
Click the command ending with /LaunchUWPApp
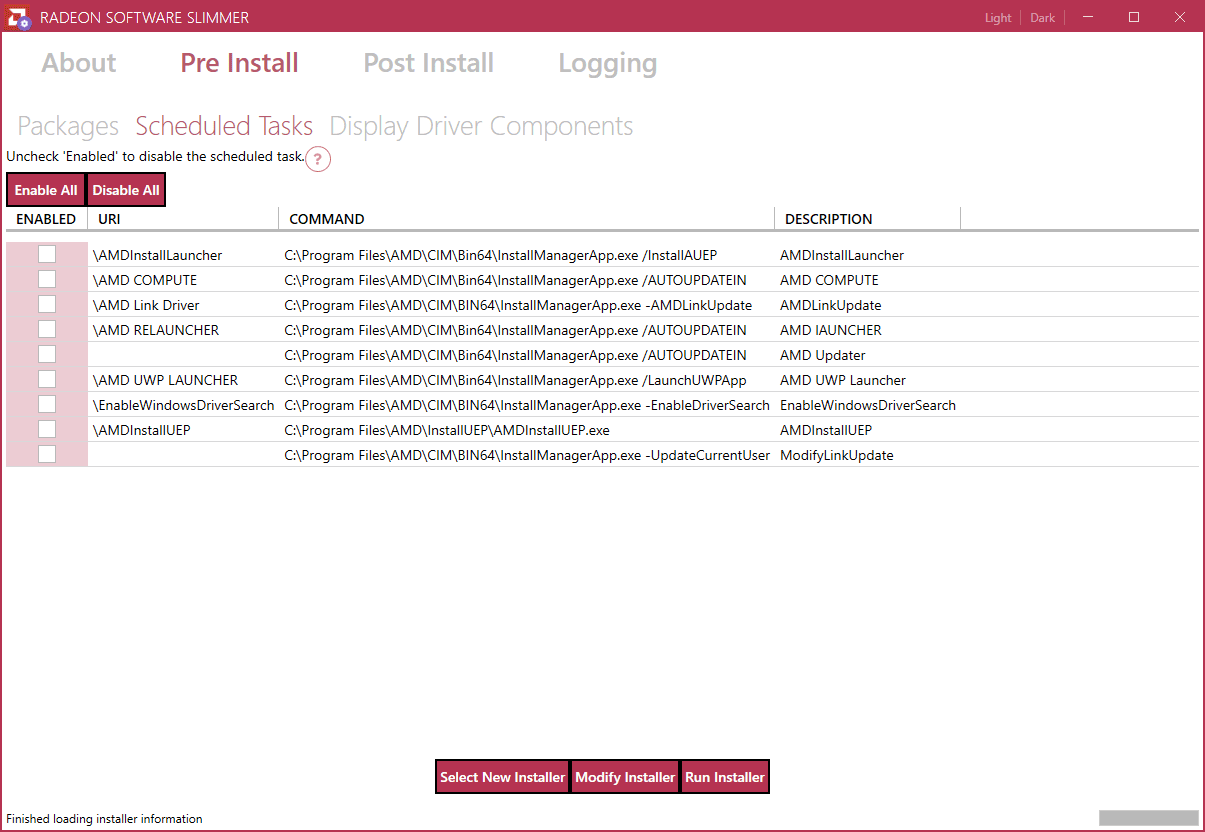click(x=515, y=380)
